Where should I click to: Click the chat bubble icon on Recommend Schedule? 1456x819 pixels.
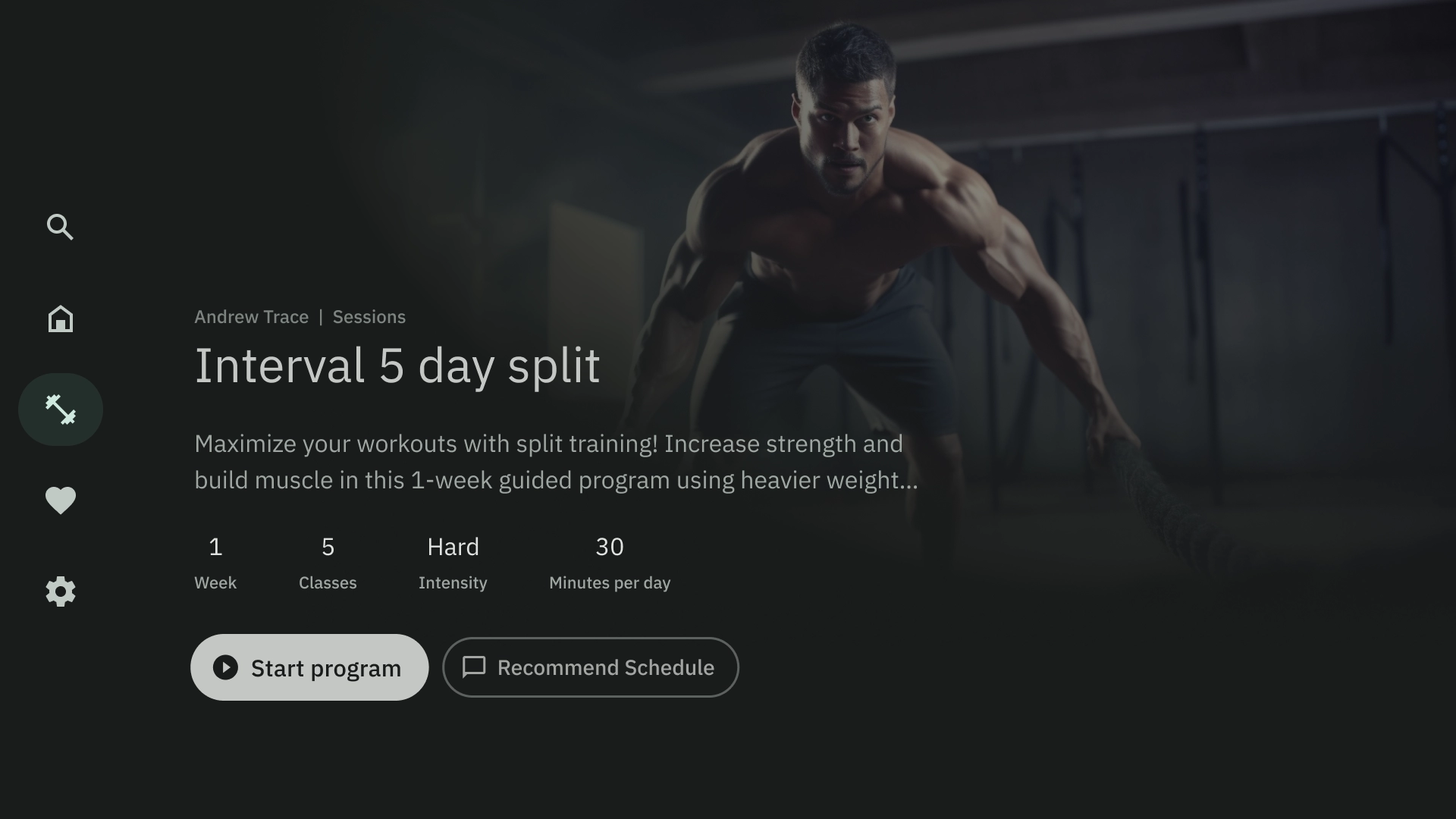point(474,667)
